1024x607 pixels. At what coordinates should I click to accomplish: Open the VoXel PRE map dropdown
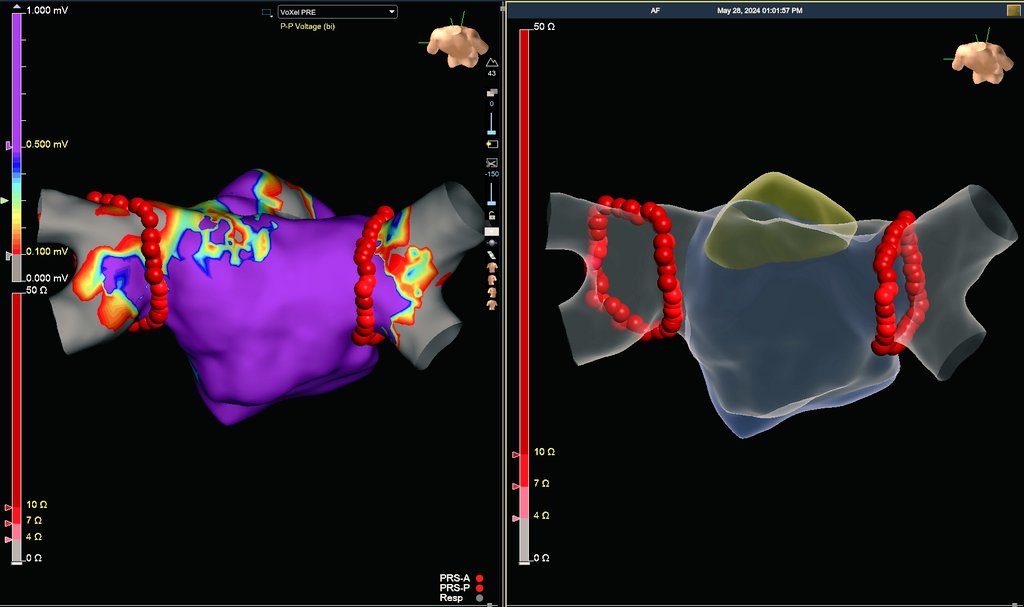[337, 12]
